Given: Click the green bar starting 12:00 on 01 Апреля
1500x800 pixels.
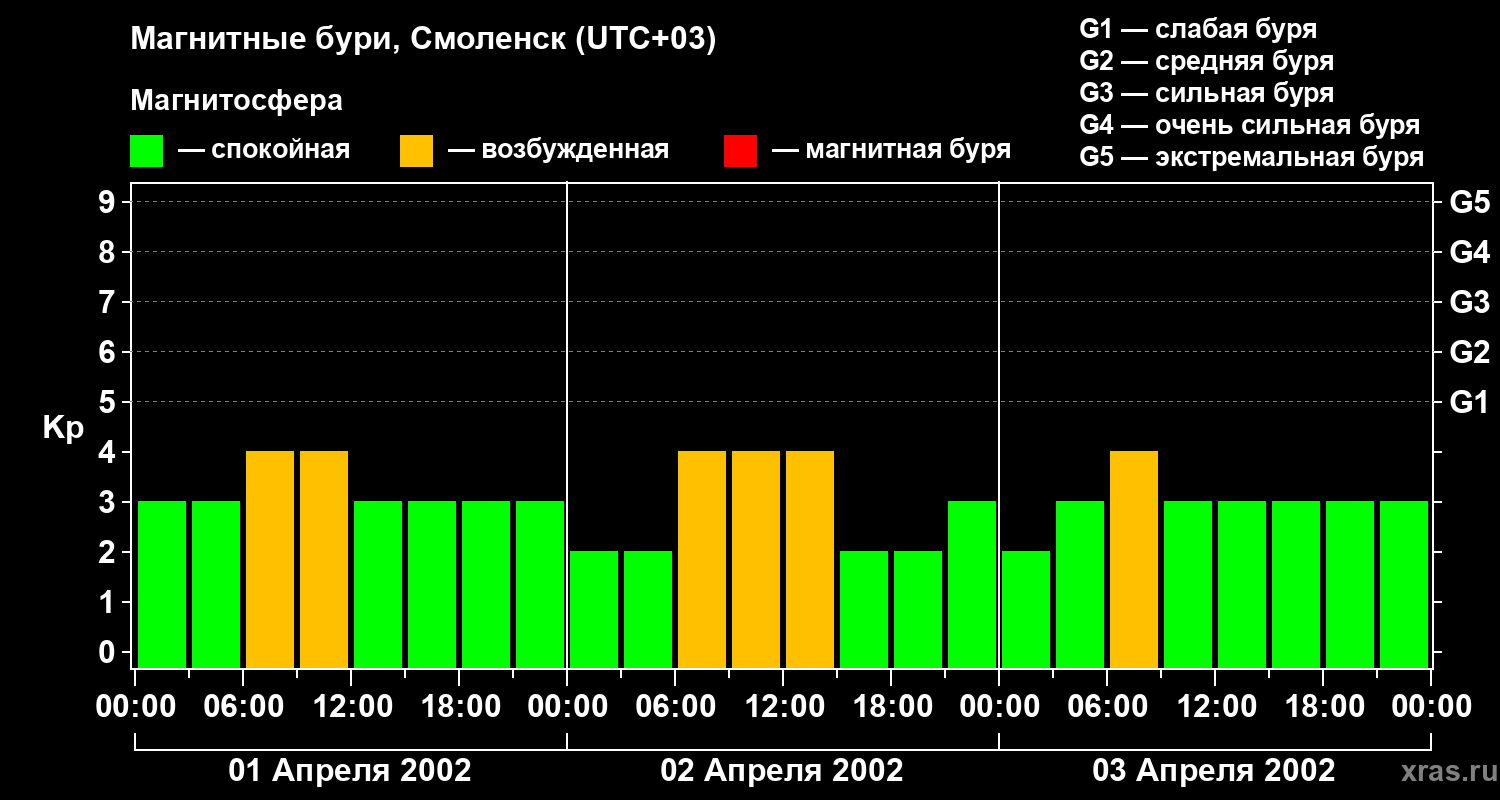Looking at the screenshot, I should click(x=378, y=584).
